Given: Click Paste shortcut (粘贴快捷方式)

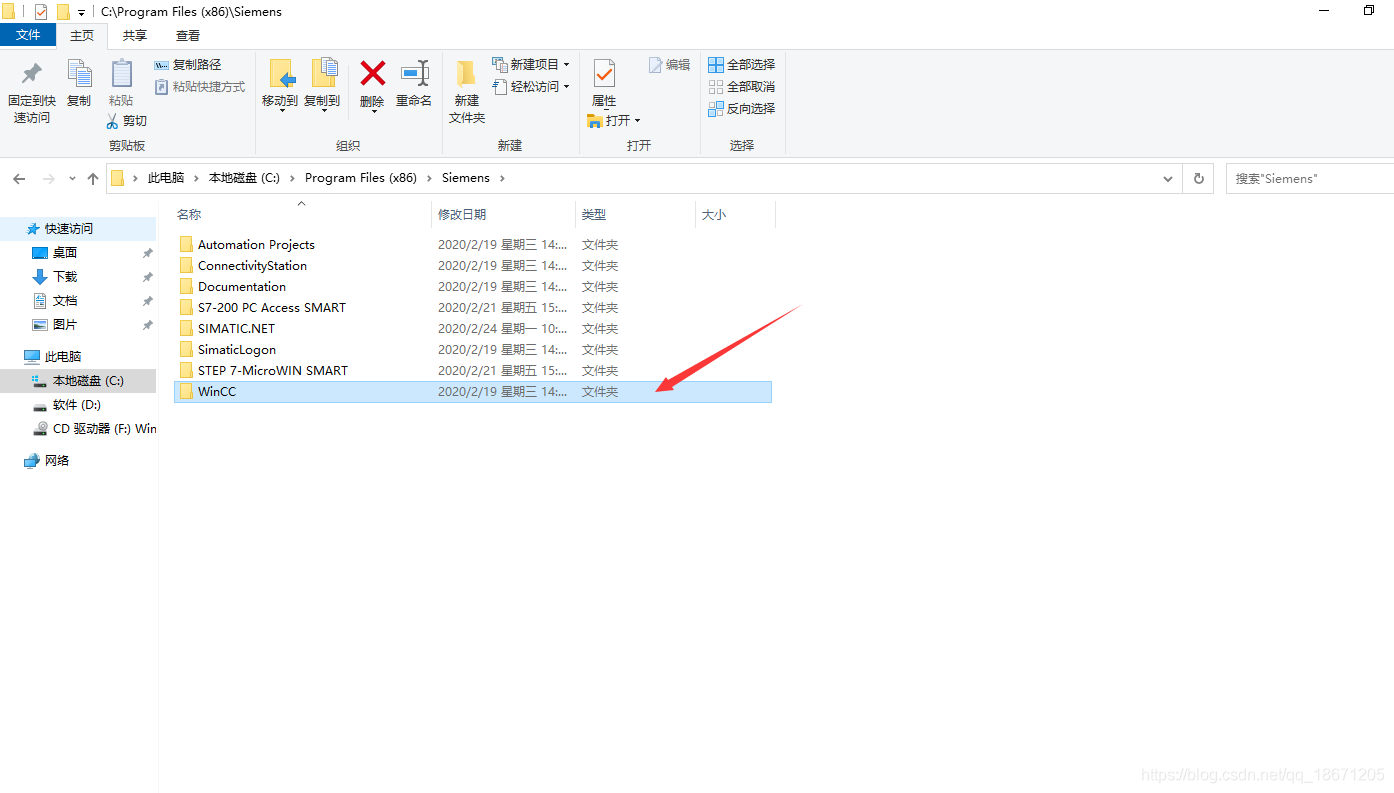Looking at the screenshot, I should [200, 87].
